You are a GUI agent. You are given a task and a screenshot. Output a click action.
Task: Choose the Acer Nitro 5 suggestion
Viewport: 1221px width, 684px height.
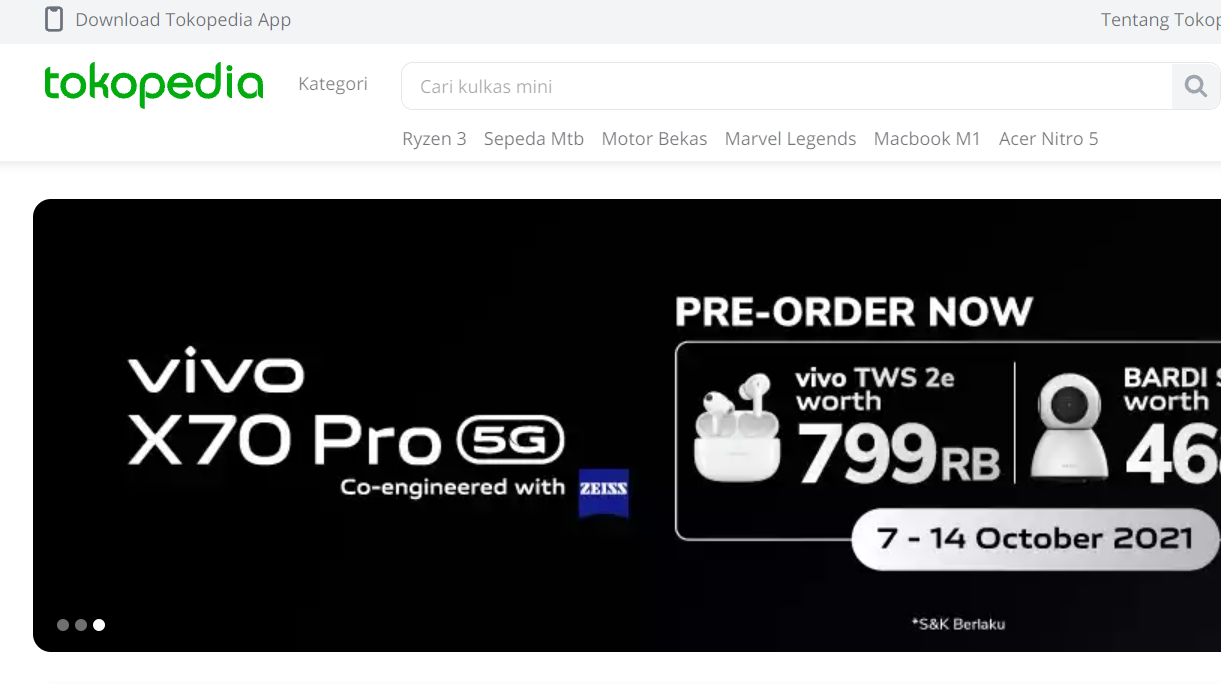point(1048,139)
